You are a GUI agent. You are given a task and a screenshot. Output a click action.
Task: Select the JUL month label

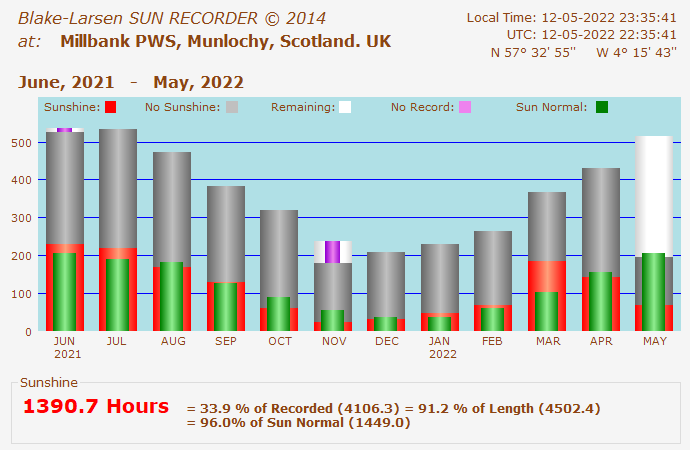116,341
